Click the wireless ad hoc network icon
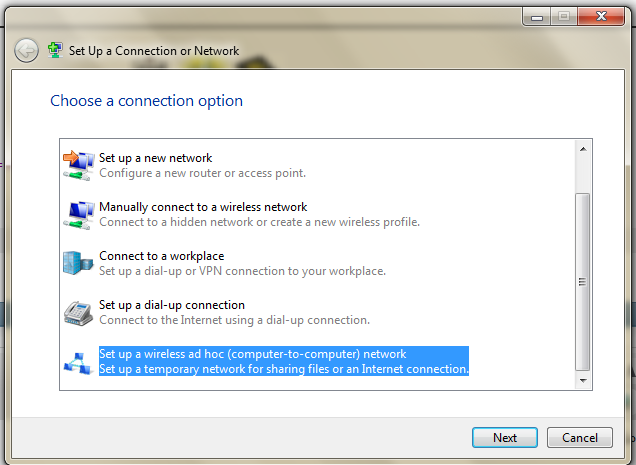 pyautogui.click(x=78, y=361)
